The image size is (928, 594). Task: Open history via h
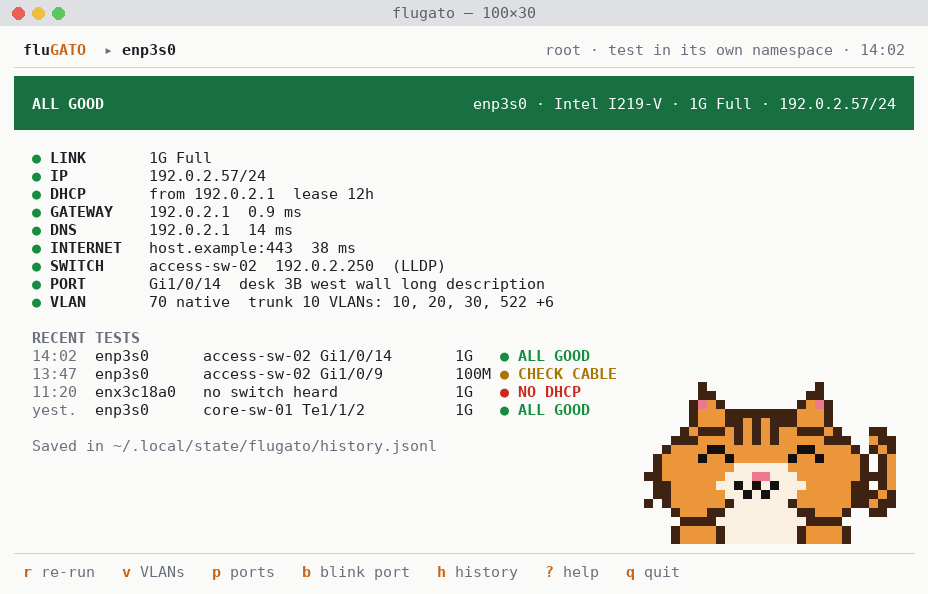coord(477,572)
